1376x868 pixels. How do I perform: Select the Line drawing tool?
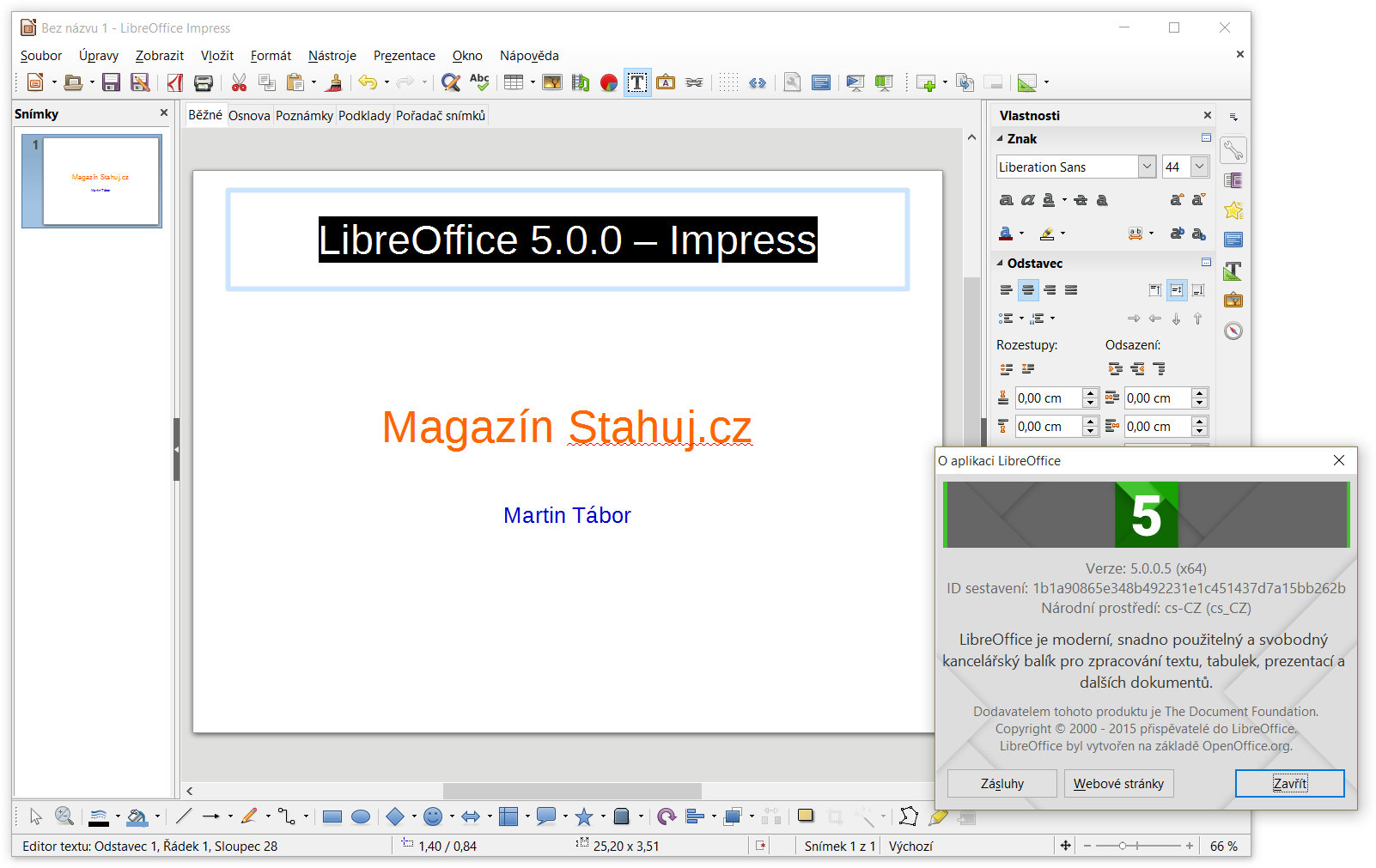[x=184, y=816]
